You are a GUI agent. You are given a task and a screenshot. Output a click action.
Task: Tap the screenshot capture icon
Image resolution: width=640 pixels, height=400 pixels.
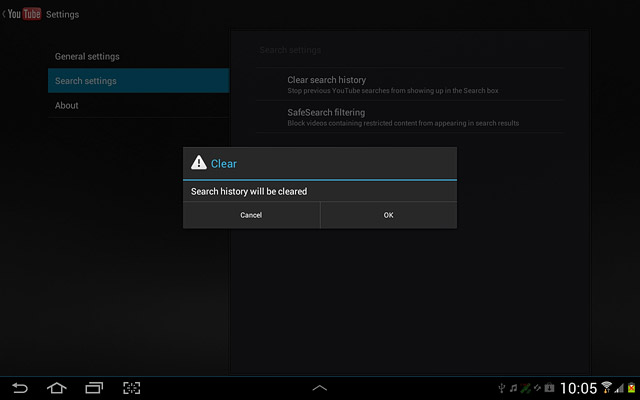131,388
